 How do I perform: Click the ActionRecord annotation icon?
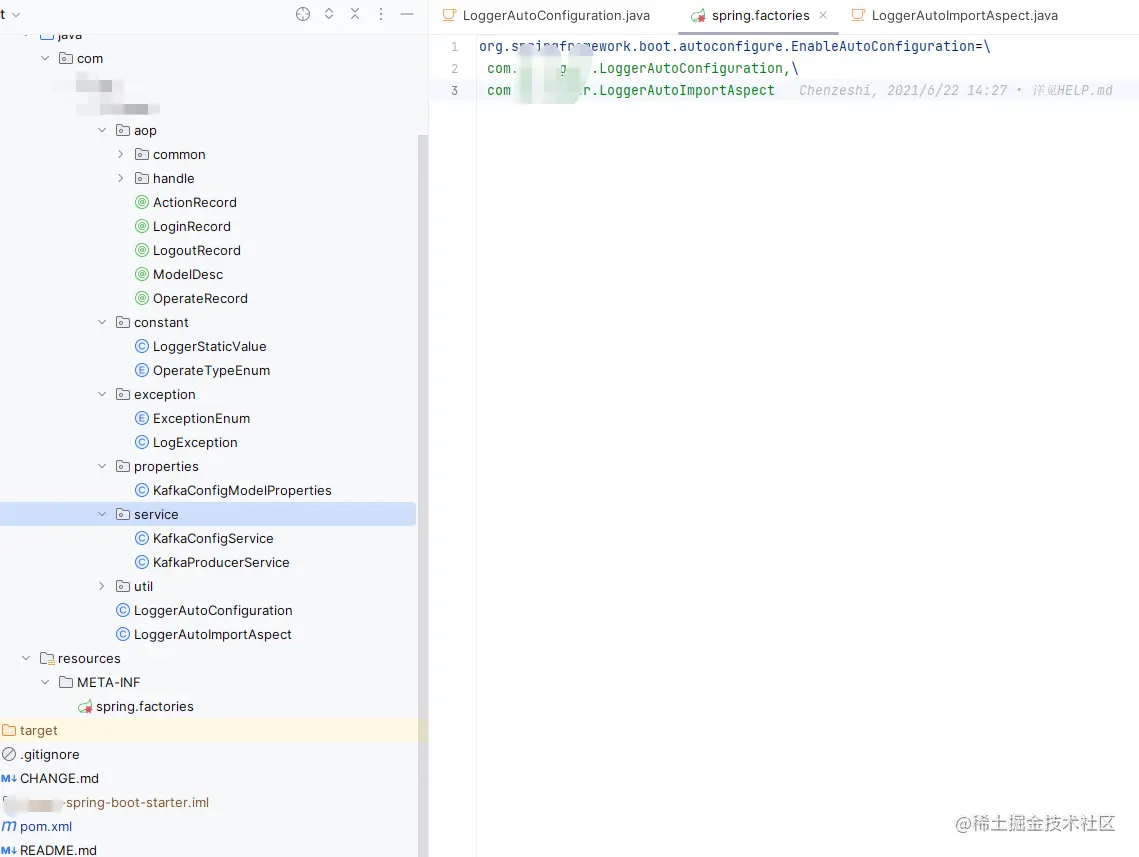(142, 202)
